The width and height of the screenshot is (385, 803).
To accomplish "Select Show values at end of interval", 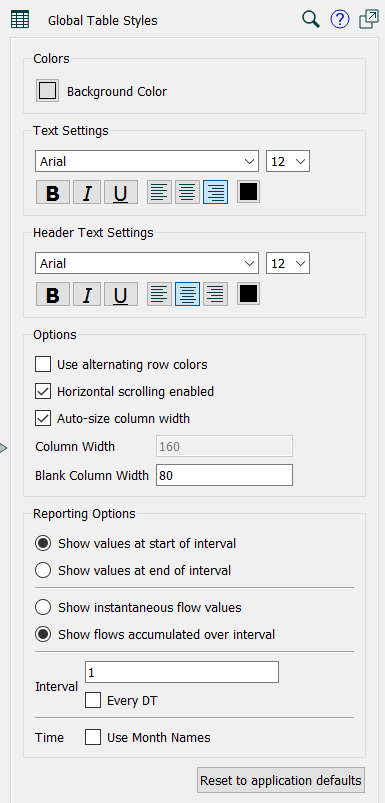I will [43, 570].
